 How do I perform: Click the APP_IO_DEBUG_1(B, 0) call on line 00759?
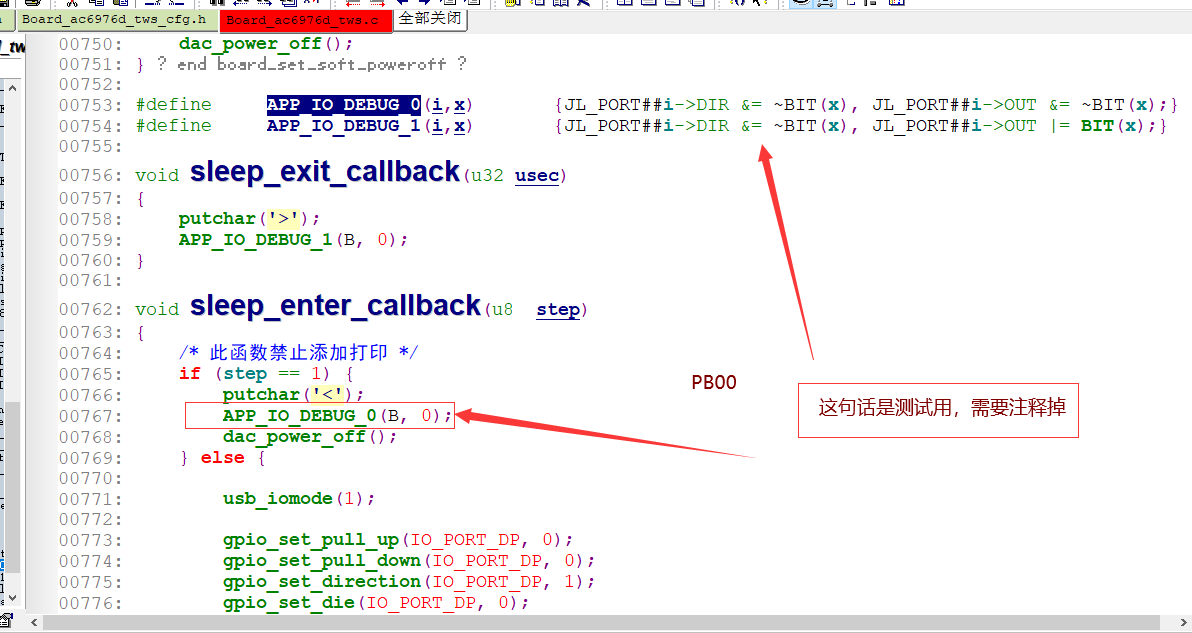coord(293,240)
